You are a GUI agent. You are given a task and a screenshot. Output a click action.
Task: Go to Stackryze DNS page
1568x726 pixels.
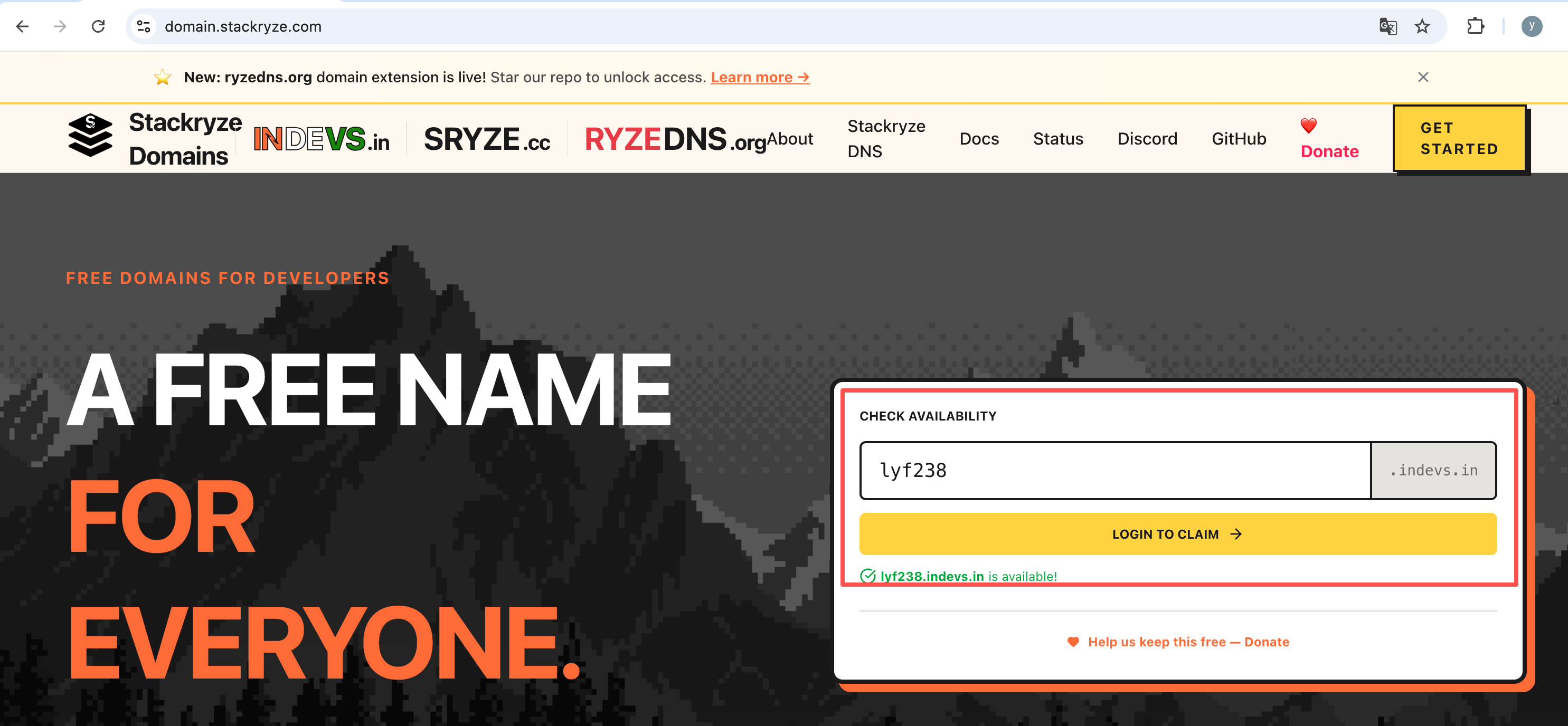(x=886, y=139)
